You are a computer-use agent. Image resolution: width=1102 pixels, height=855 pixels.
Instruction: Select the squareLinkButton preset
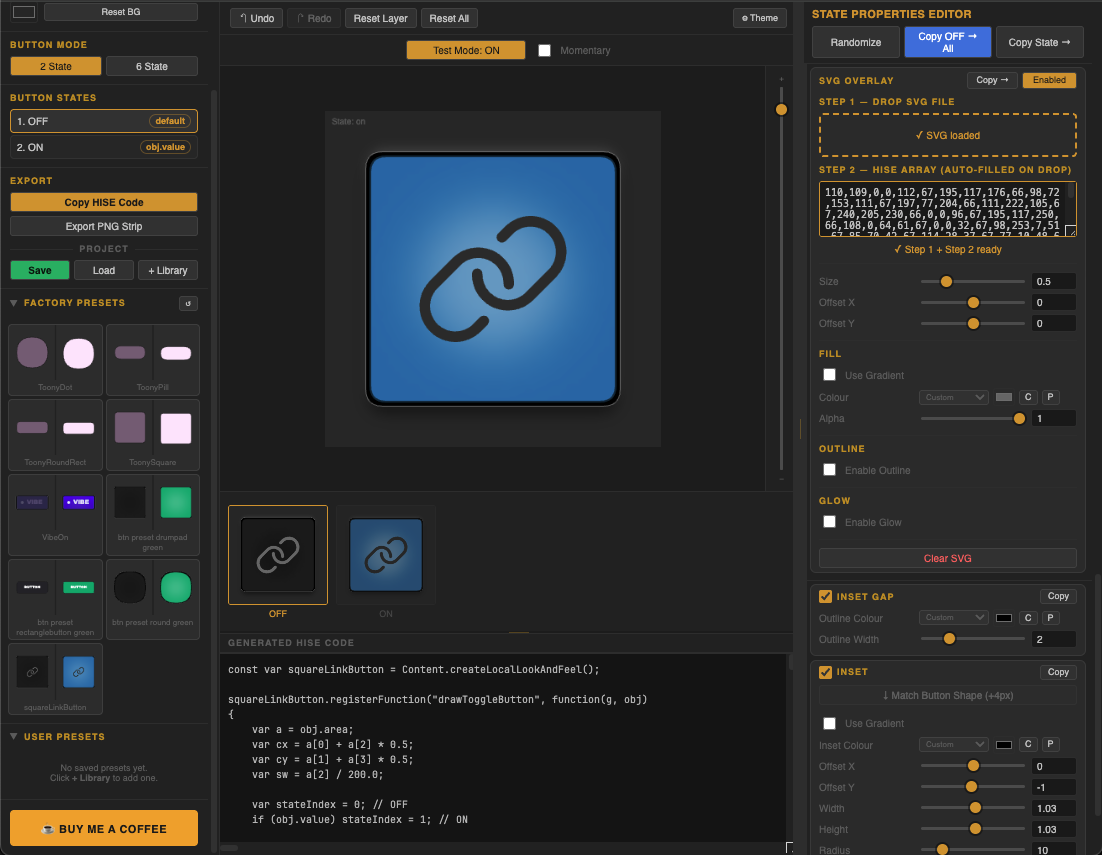click(56, 679)
